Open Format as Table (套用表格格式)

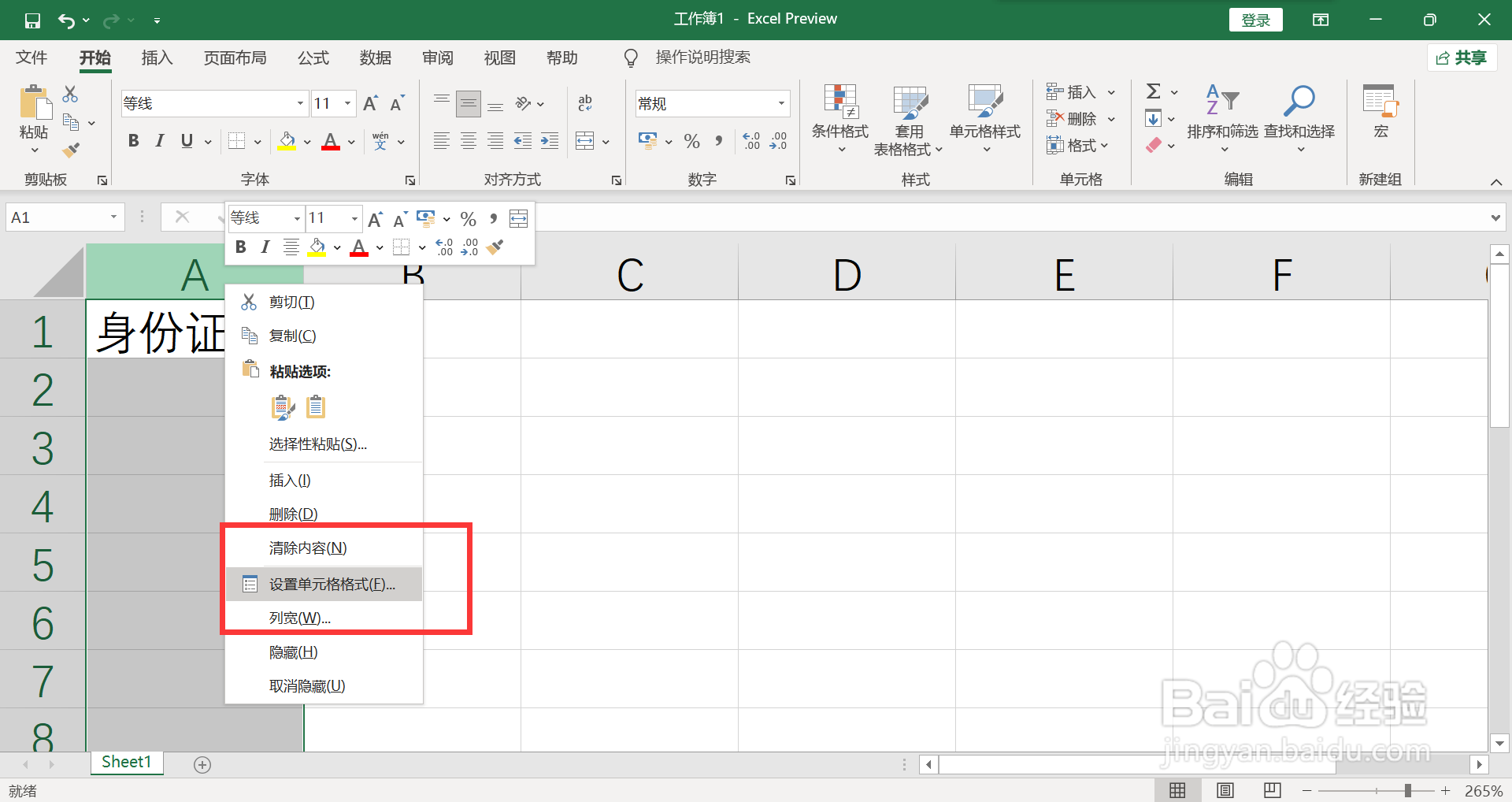pos(909,120)
